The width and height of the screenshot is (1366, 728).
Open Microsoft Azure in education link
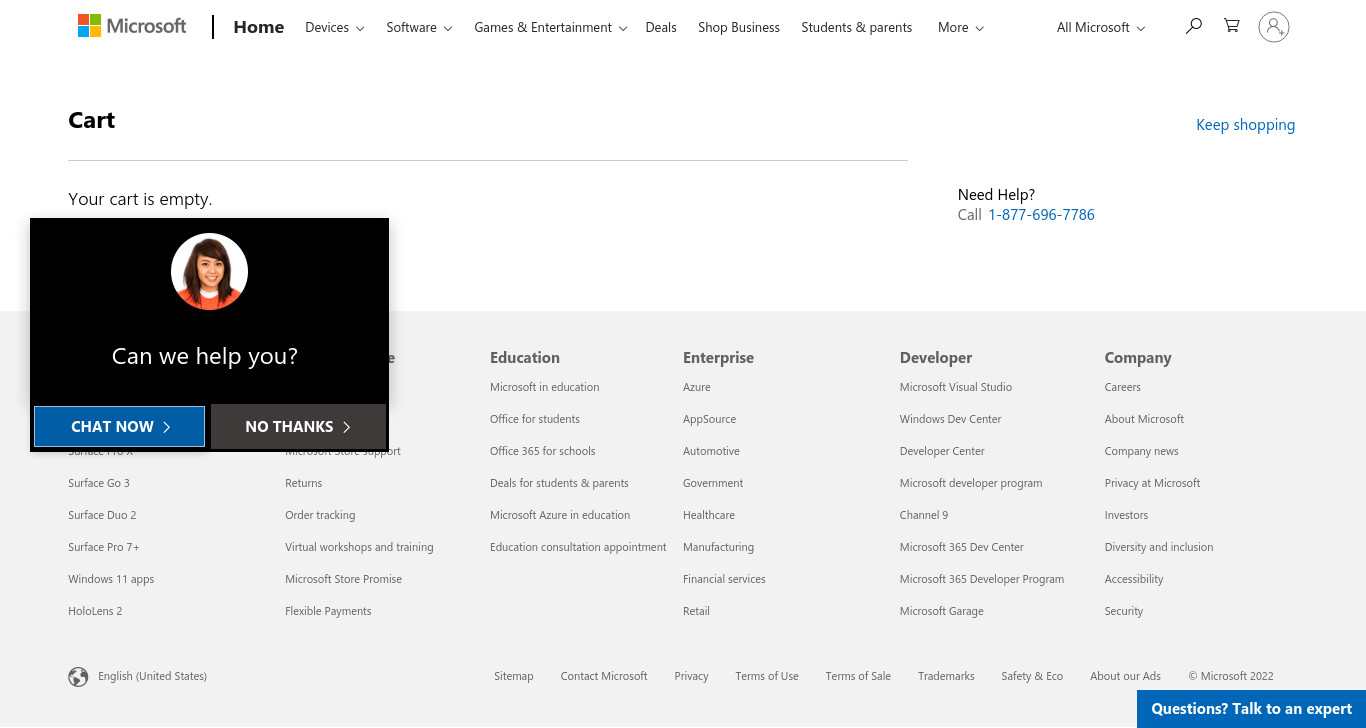[560, 515]
